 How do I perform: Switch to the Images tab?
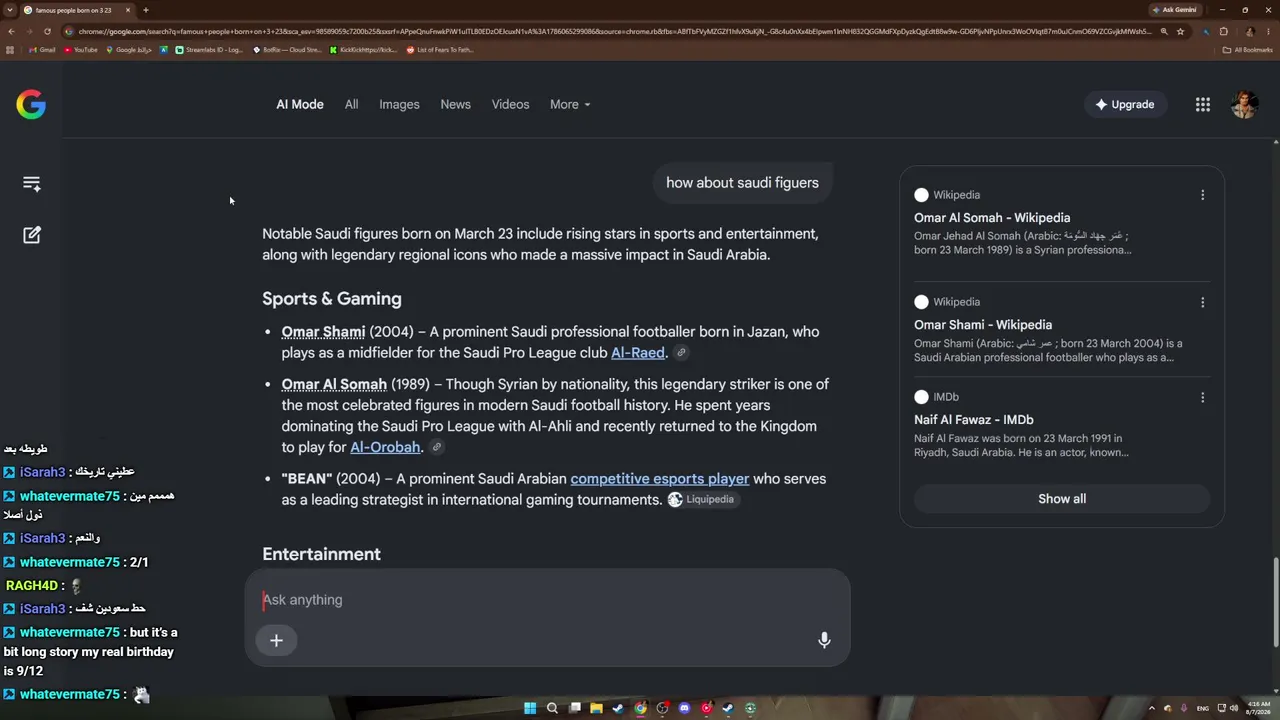[399, 104]
